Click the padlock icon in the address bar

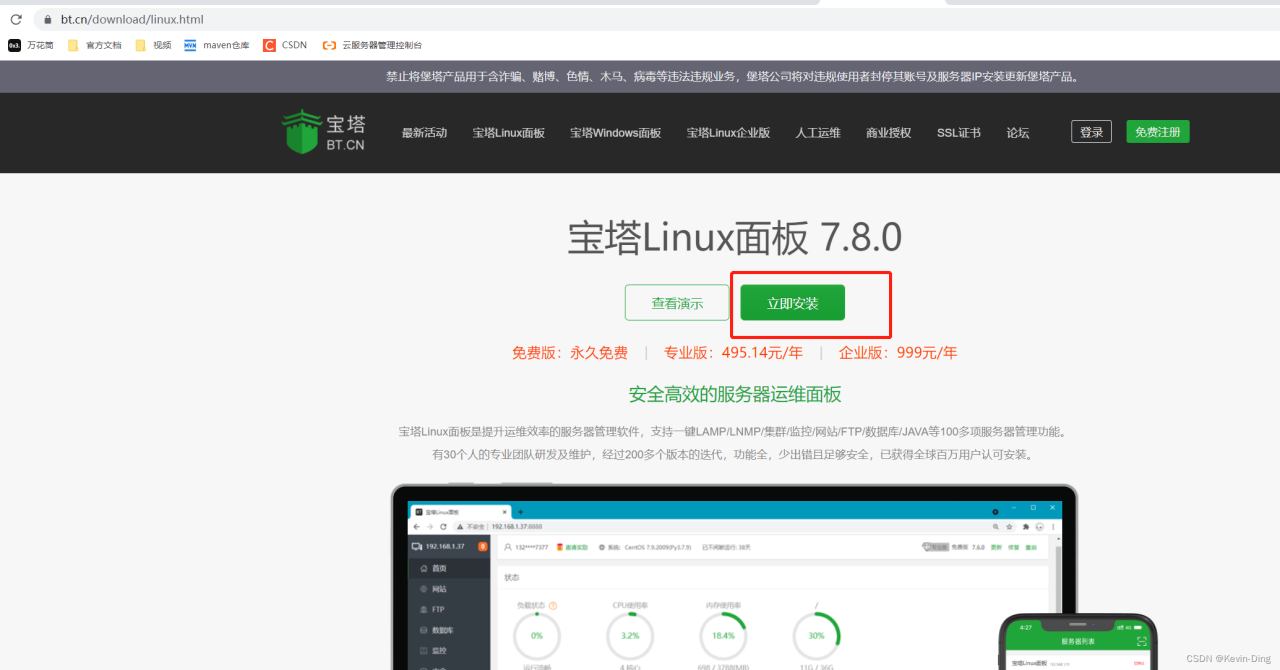tap(46, 19)
